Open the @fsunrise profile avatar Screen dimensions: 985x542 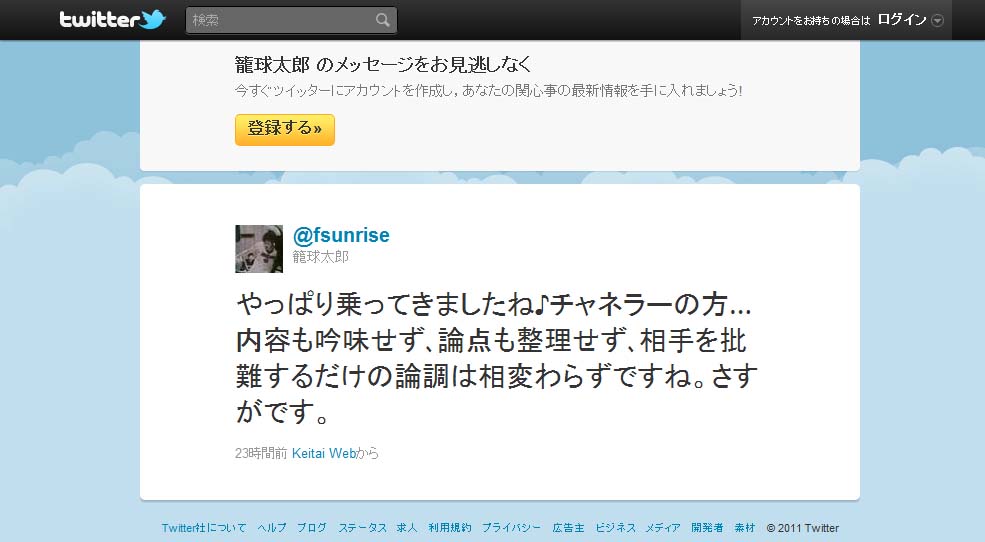[259, 249]
